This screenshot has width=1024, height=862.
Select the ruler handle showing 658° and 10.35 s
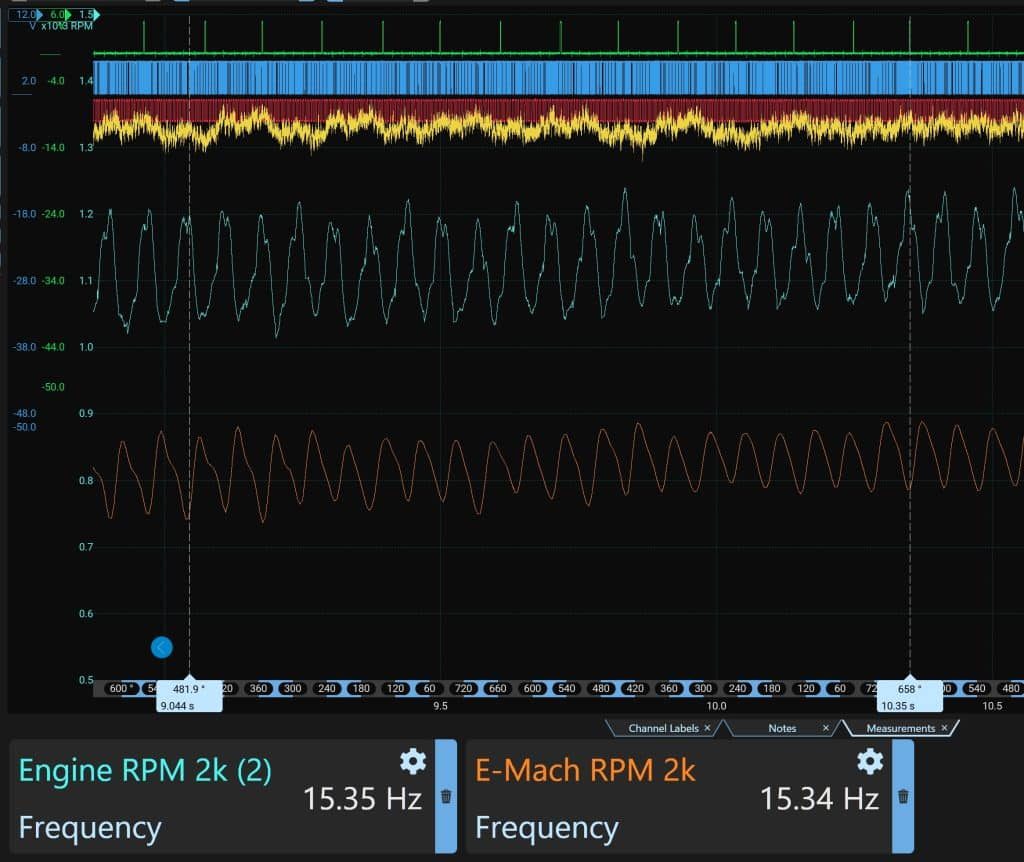(x=910, y=696)
